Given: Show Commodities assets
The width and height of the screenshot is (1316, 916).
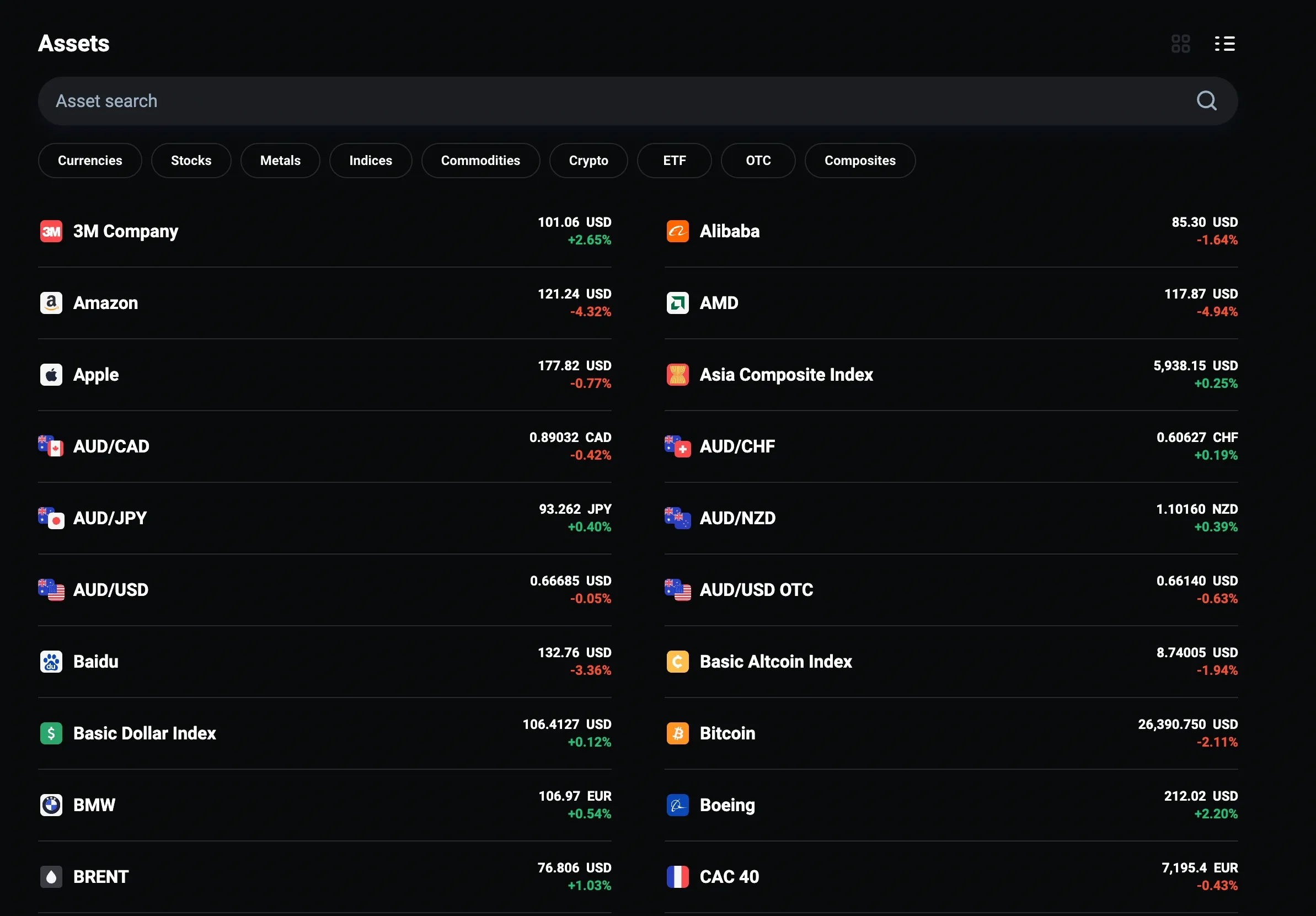Looking at the screenshot, I should (x=480, y=161).
